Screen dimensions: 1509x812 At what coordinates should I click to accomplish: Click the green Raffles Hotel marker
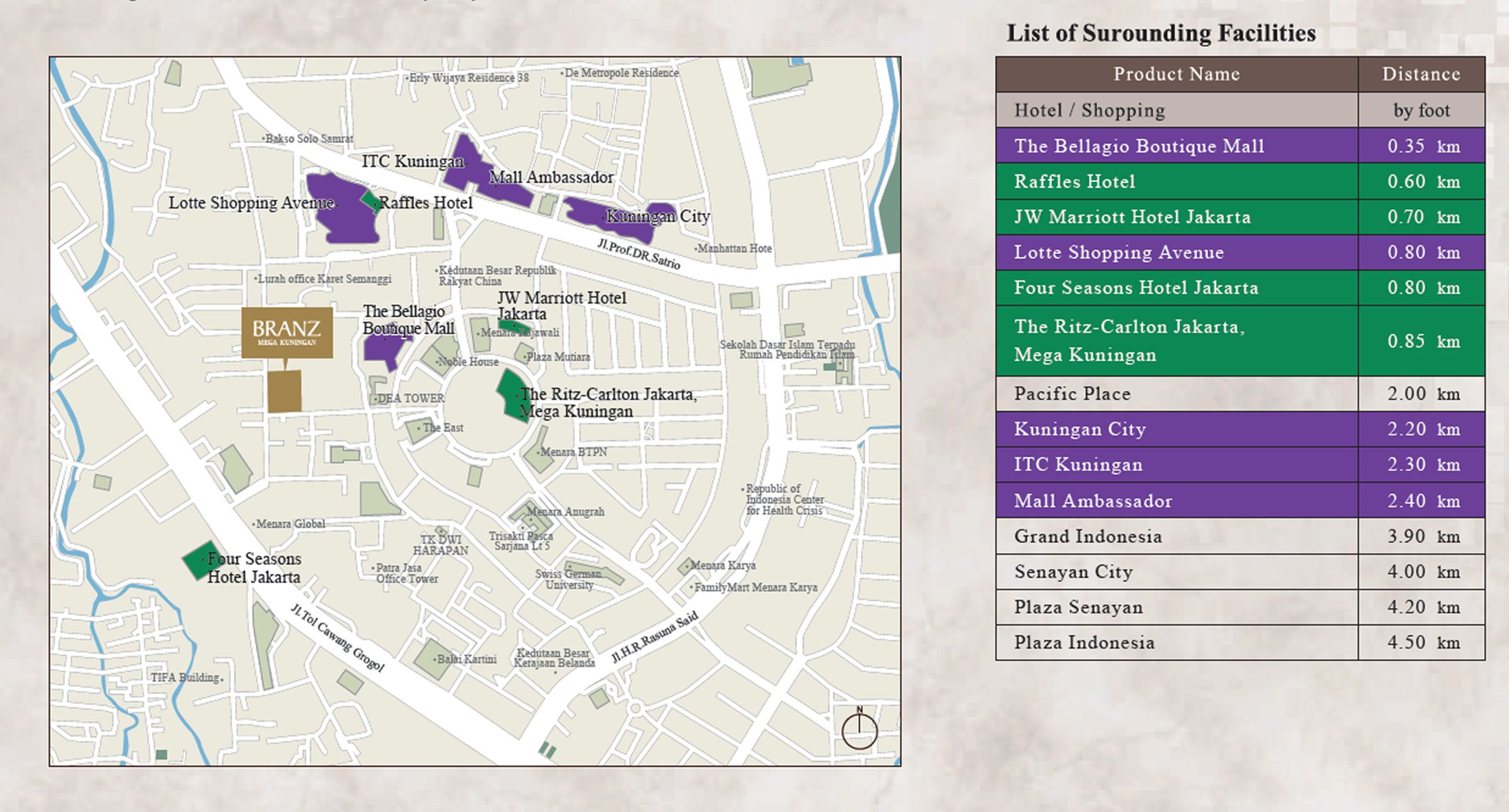pyautogui.click(x=371, y=201)
